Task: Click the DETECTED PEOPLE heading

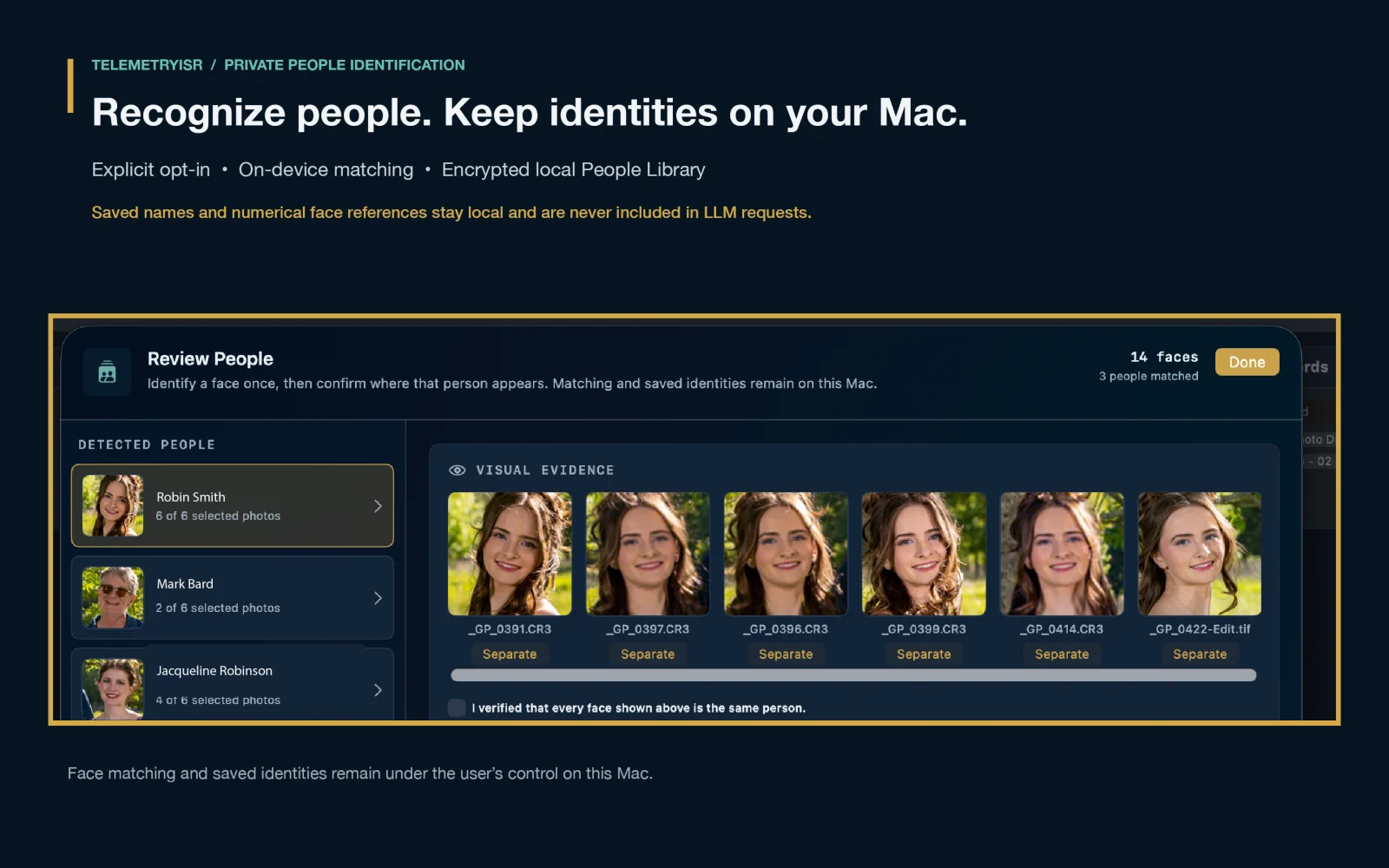Action: 147,444
